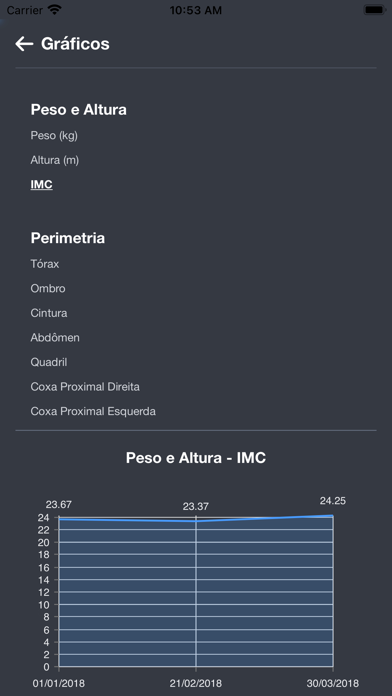
Task: Tap the back arrow icon
Action: click(24, 44)
